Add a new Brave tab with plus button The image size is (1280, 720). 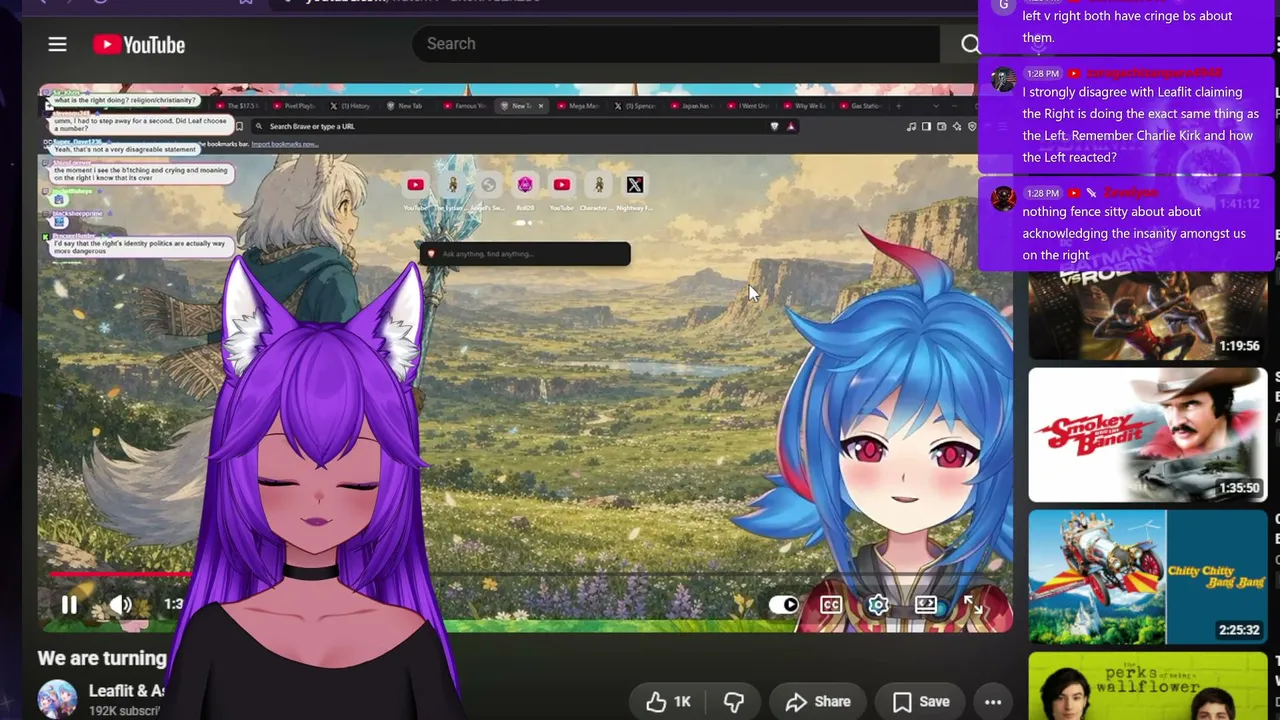point(898,106)
